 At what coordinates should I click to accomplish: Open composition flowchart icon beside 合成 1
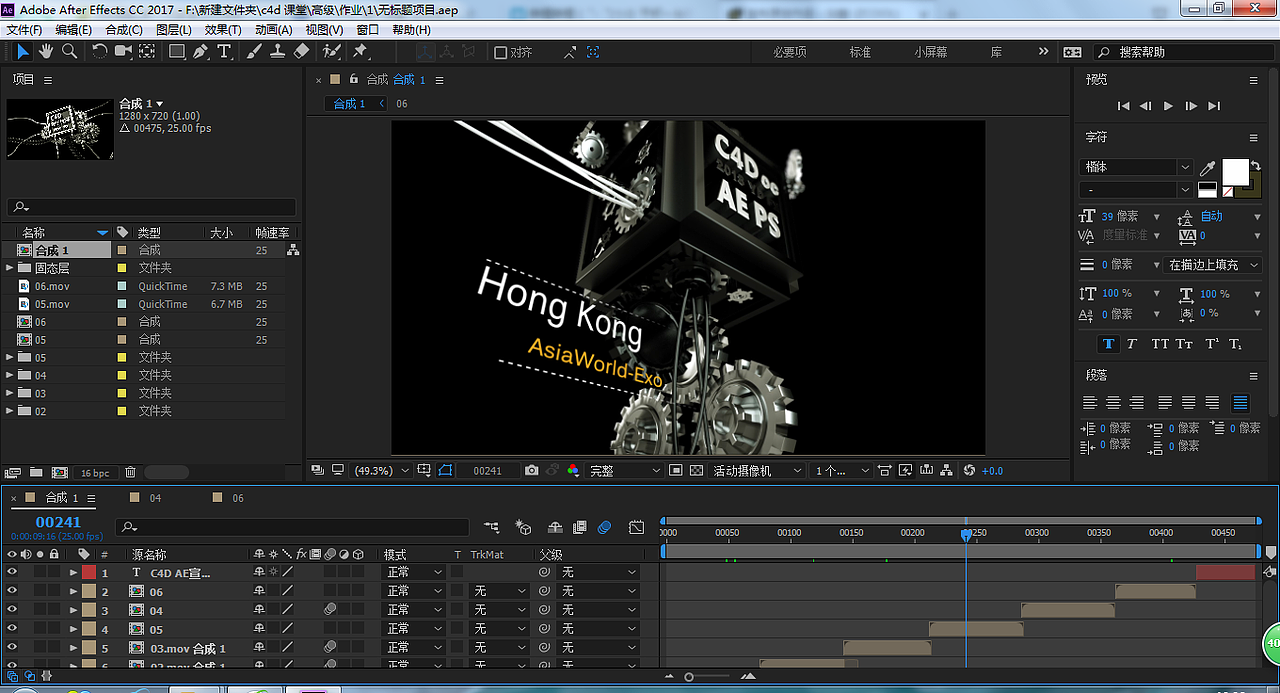click(293, 250)
